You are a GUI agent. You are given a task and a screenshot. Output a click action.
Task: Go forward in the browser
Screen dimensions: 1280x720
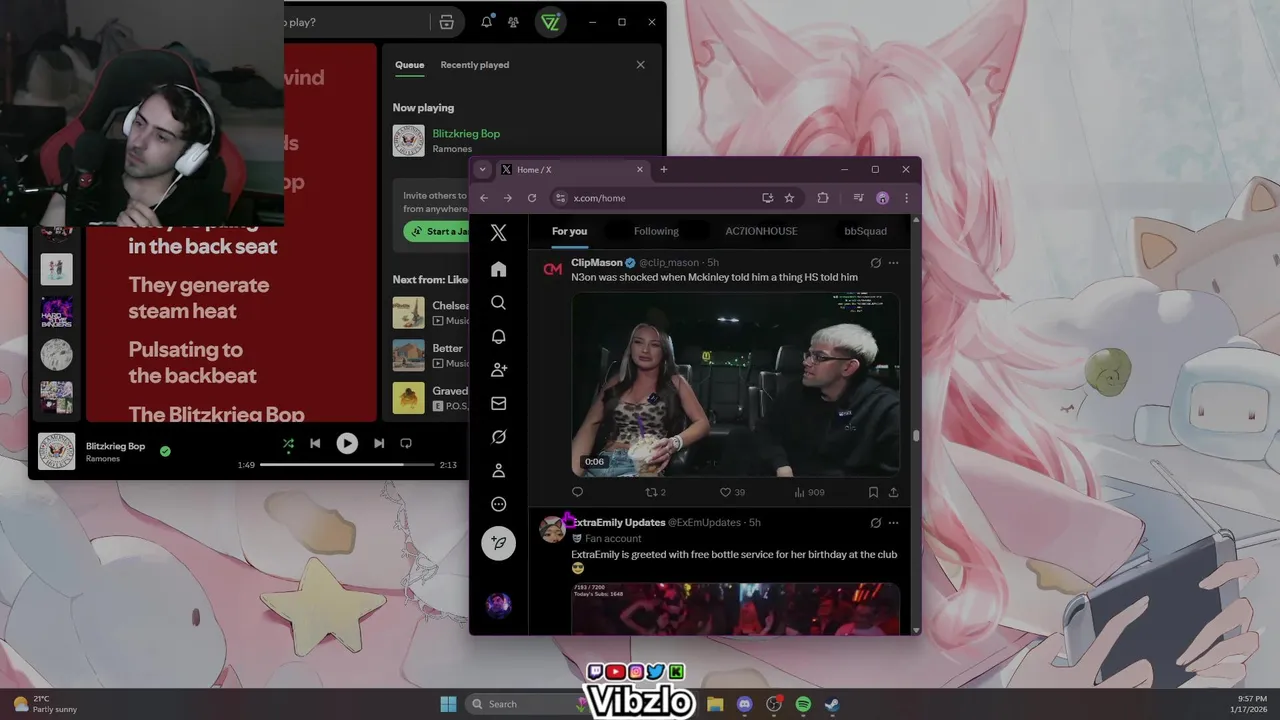508,198
